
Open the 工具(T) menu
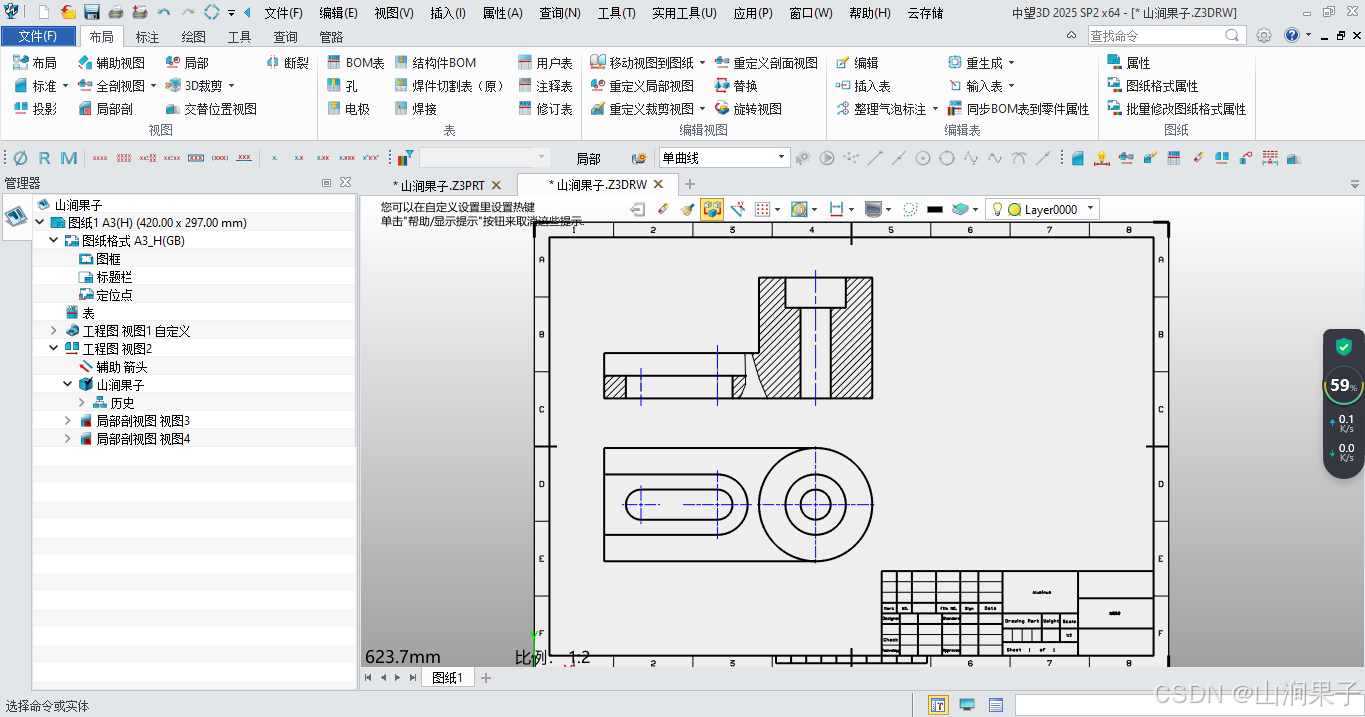(616, 13)
